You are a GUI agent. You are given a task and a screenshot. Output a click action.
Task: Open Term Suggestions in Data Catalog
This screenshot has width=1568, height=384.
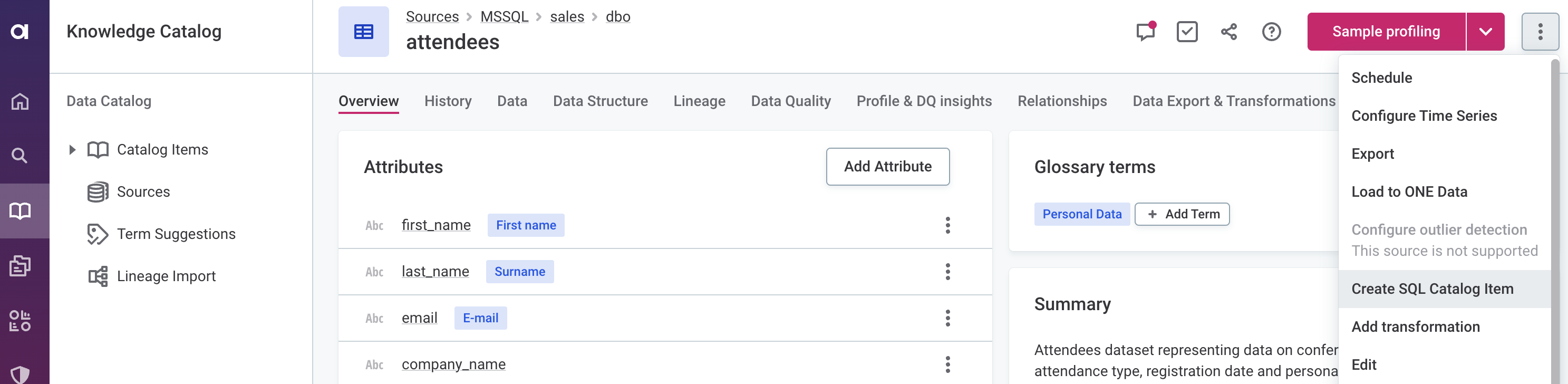click(x=176, y=234)
